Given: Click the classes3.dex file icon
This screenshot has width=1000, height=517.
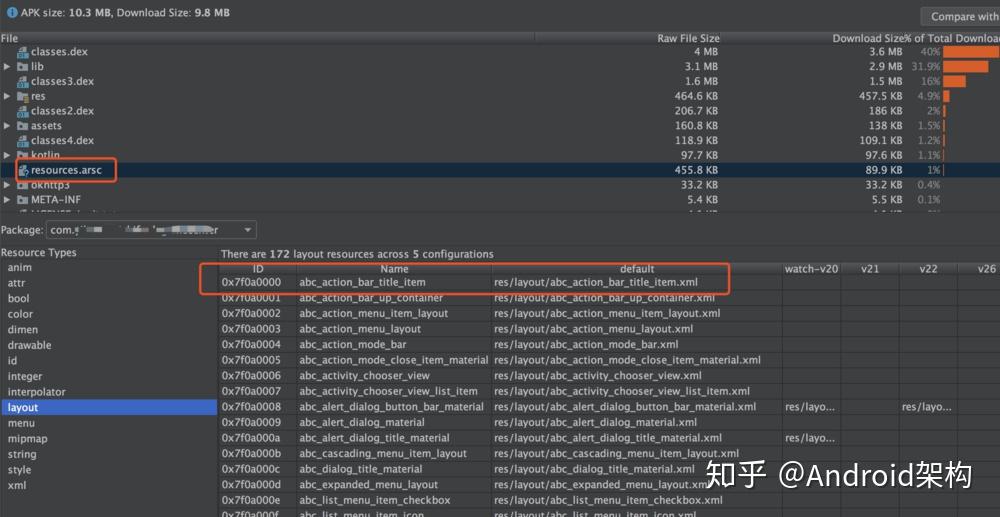Looking at the screenshot, I should pyautogui.click(x=23, y=82).
